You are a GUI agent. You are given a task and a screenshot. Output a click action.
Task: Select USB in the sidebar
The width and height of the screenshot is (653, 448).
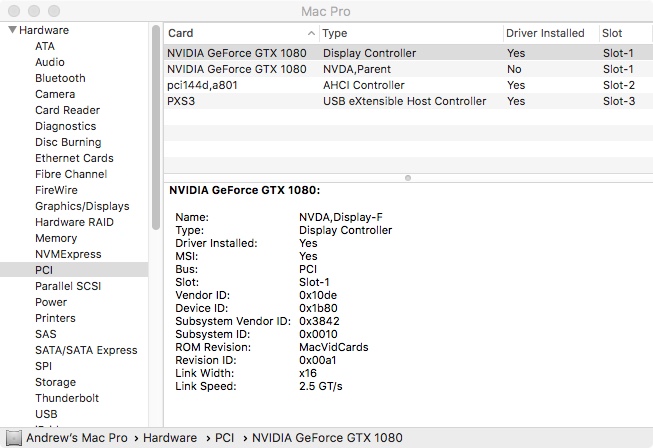pos(46,414)
